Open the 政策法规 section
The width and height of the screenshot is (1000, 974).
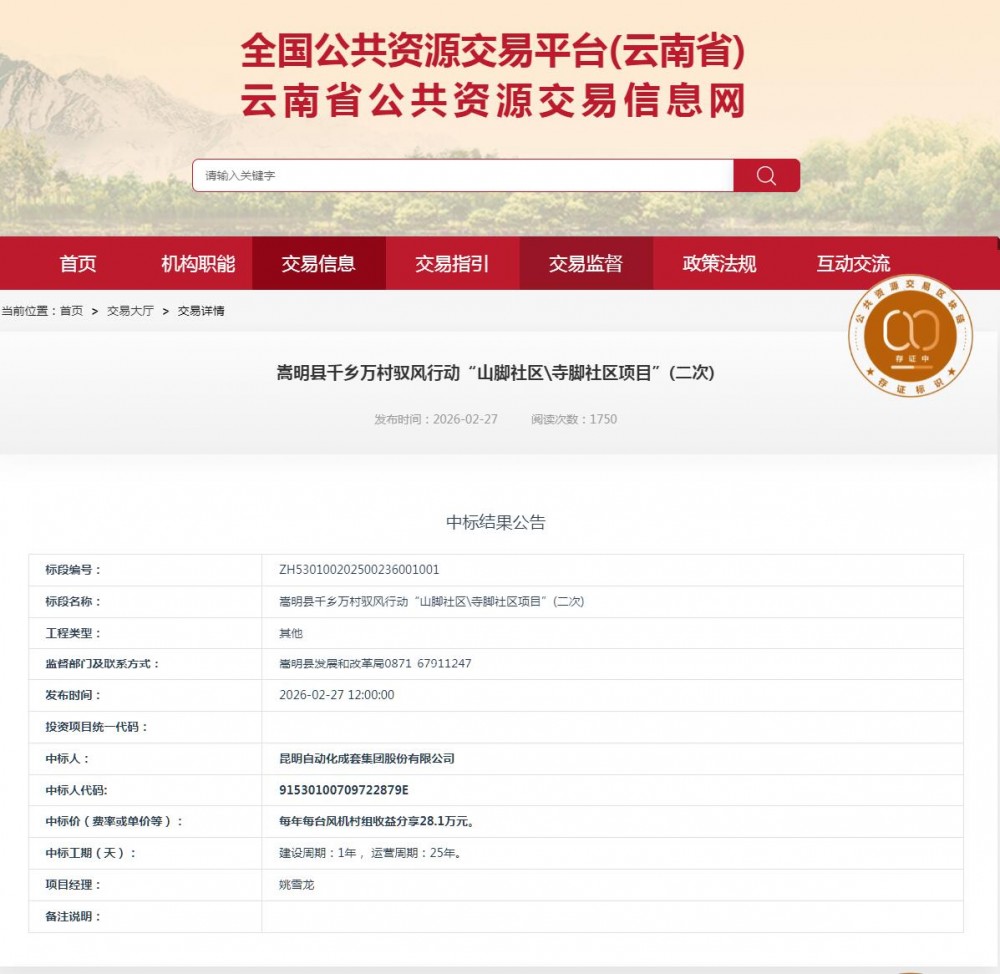[719, 263]
